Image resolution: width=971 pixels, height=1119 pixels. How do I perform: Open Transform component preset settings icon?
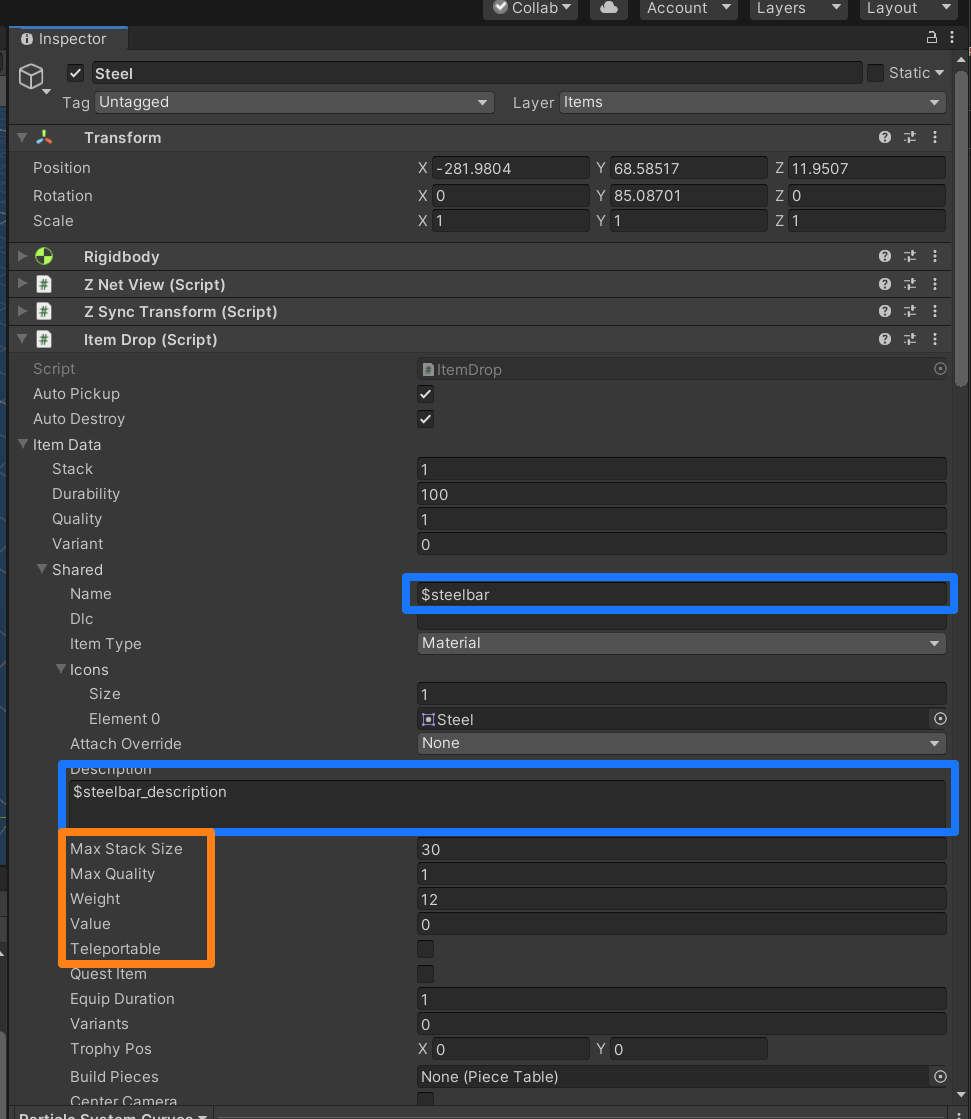[910, 137]
